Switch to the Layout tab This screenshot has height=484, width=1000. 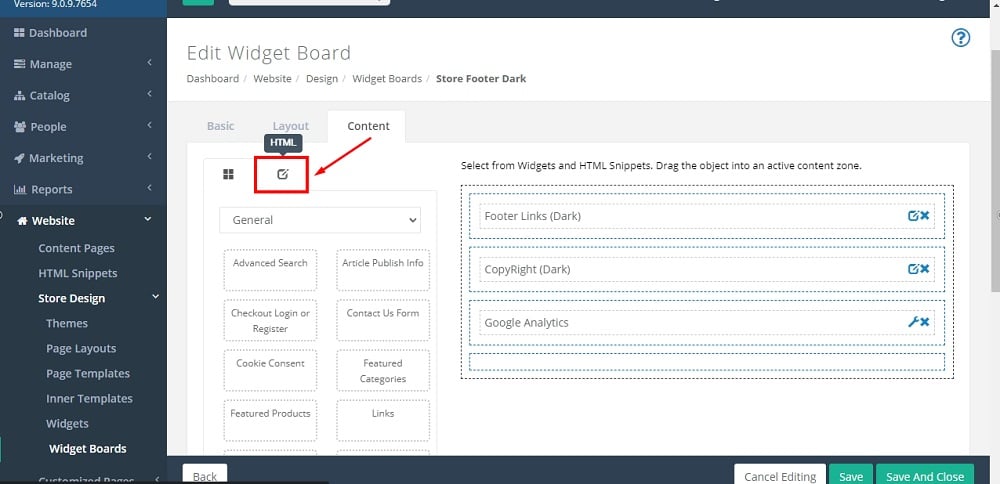tap(291, 126)
